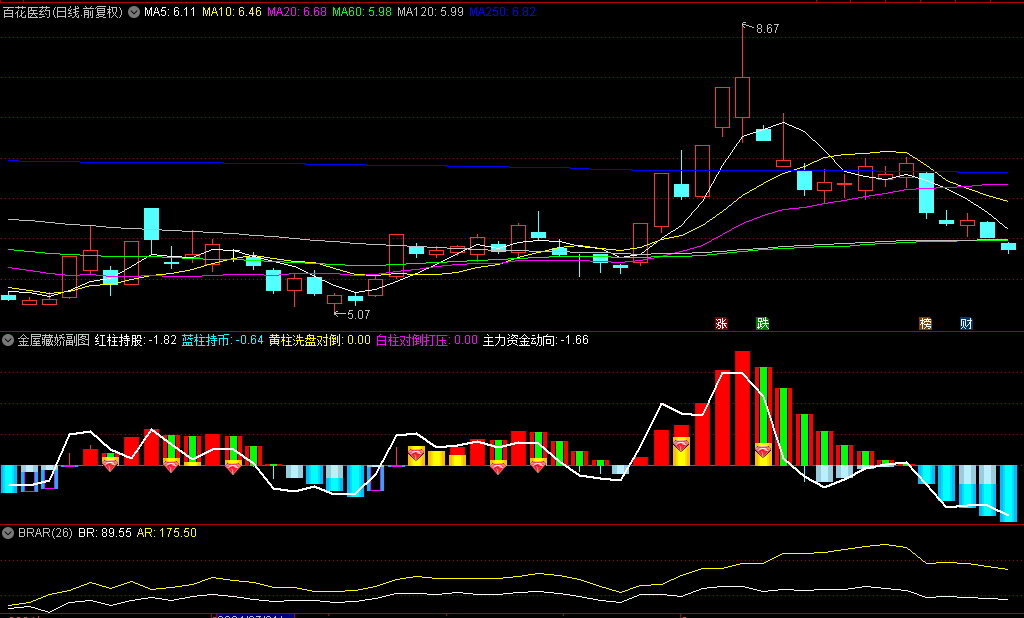Click the candlestick topping at 8.67
The image size is (1024, 618).
(x=743, y=97)
